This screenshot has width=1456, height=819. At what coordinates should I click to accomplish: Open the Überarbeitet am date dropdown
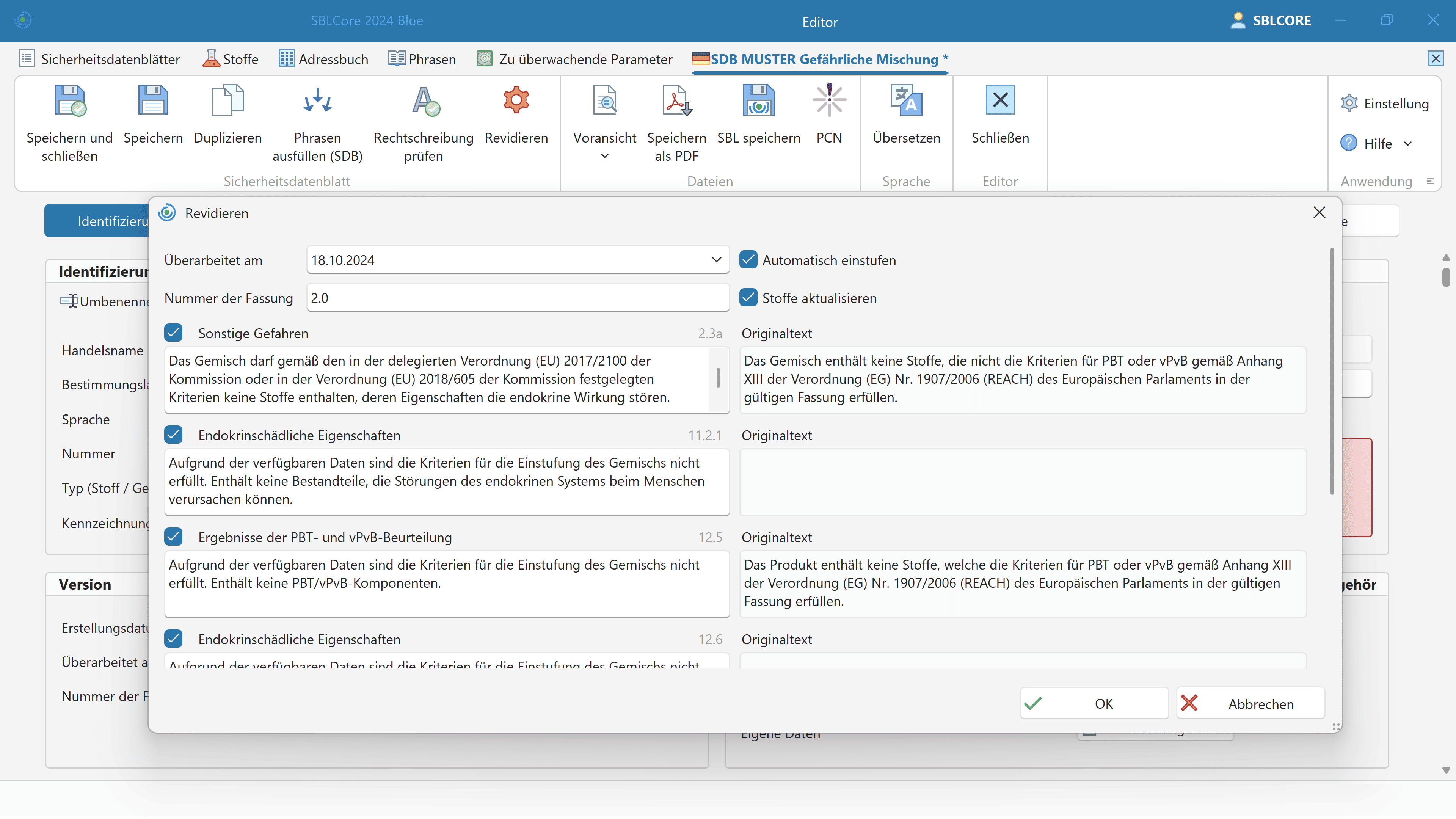716,260
